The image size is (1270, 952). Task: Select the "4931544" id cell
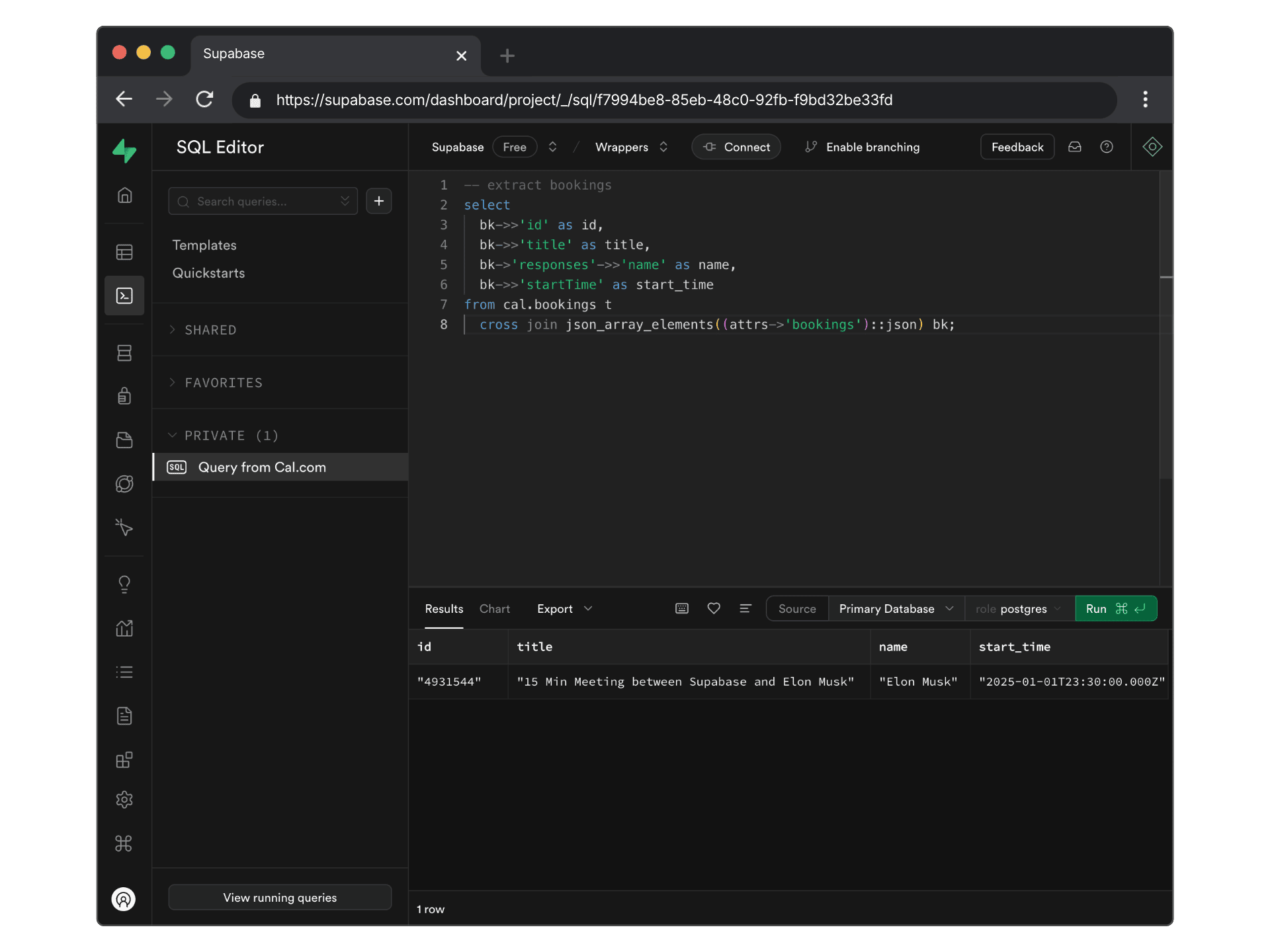pos(458,682)
